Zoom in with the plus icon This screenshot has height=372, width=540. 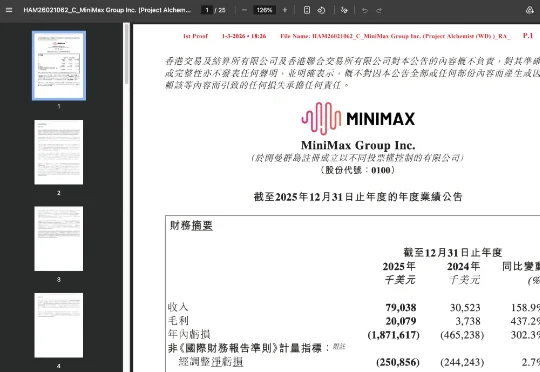point(285,10)
